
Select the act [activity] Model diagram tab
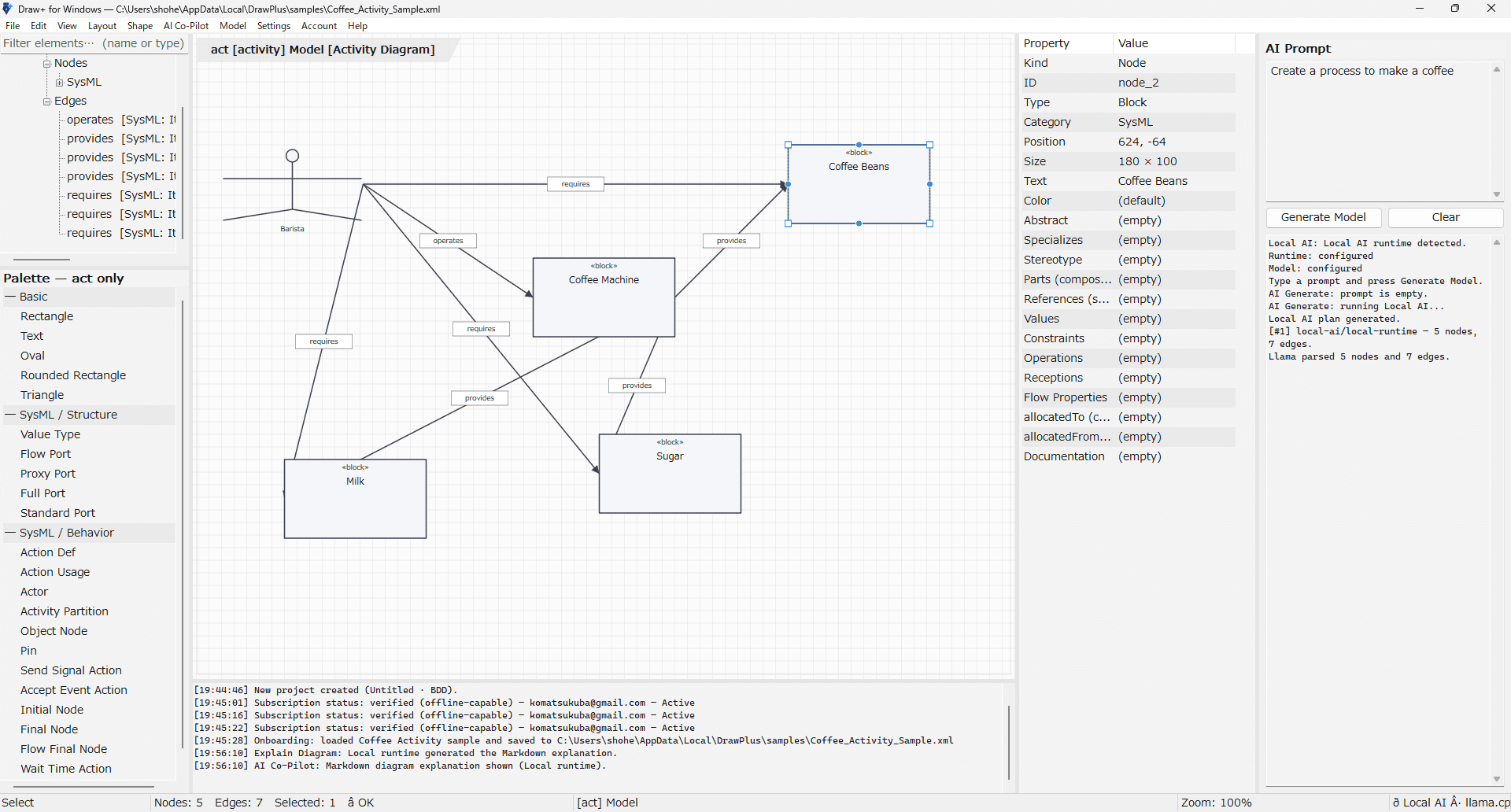point(323,50)
